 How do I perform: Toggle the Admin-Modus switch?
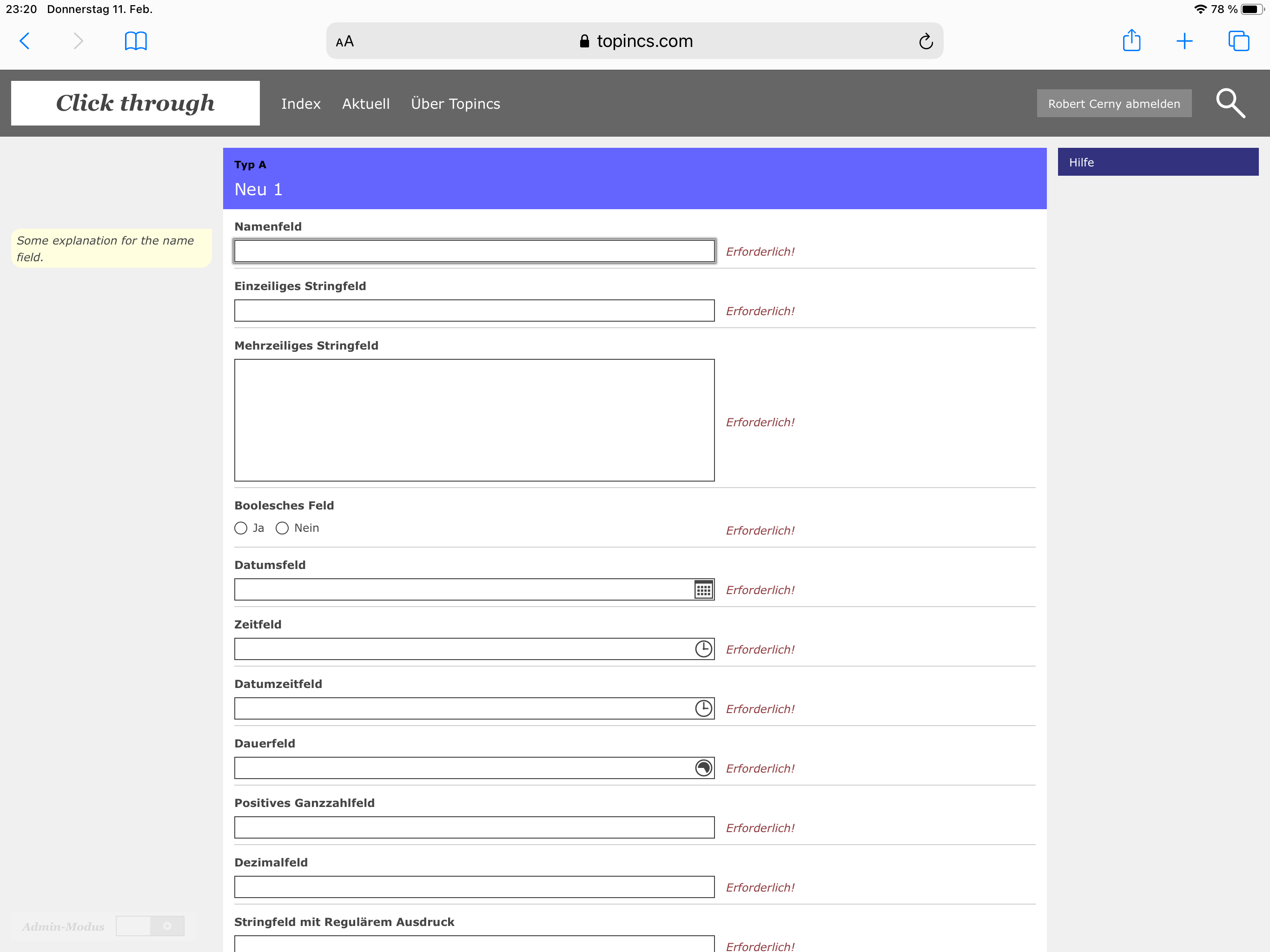pyautogui.click(x=150, y=926)
